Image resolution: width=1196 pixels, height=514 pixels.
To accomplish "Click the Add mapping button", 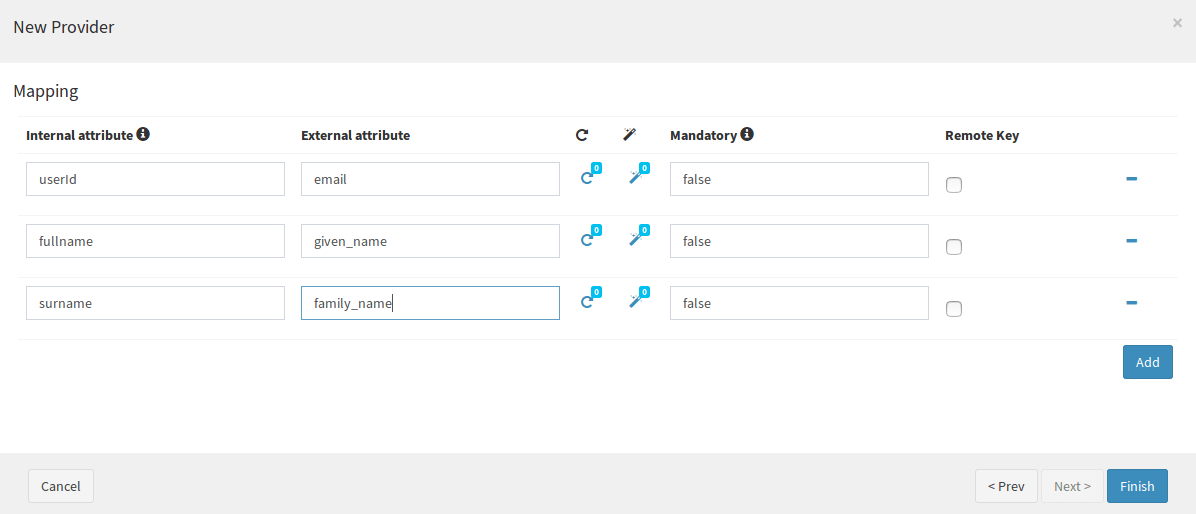I will 1147,362.
